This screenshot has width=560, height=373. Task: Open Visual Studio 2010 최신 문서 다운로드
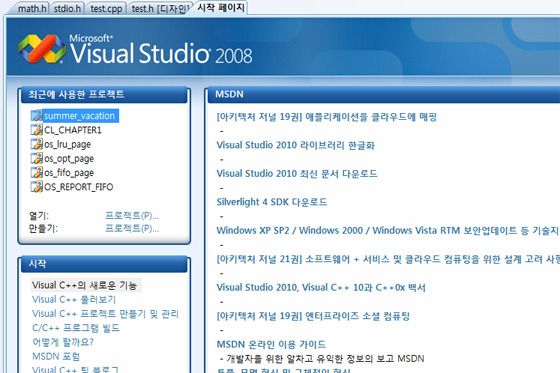point(297,174)
